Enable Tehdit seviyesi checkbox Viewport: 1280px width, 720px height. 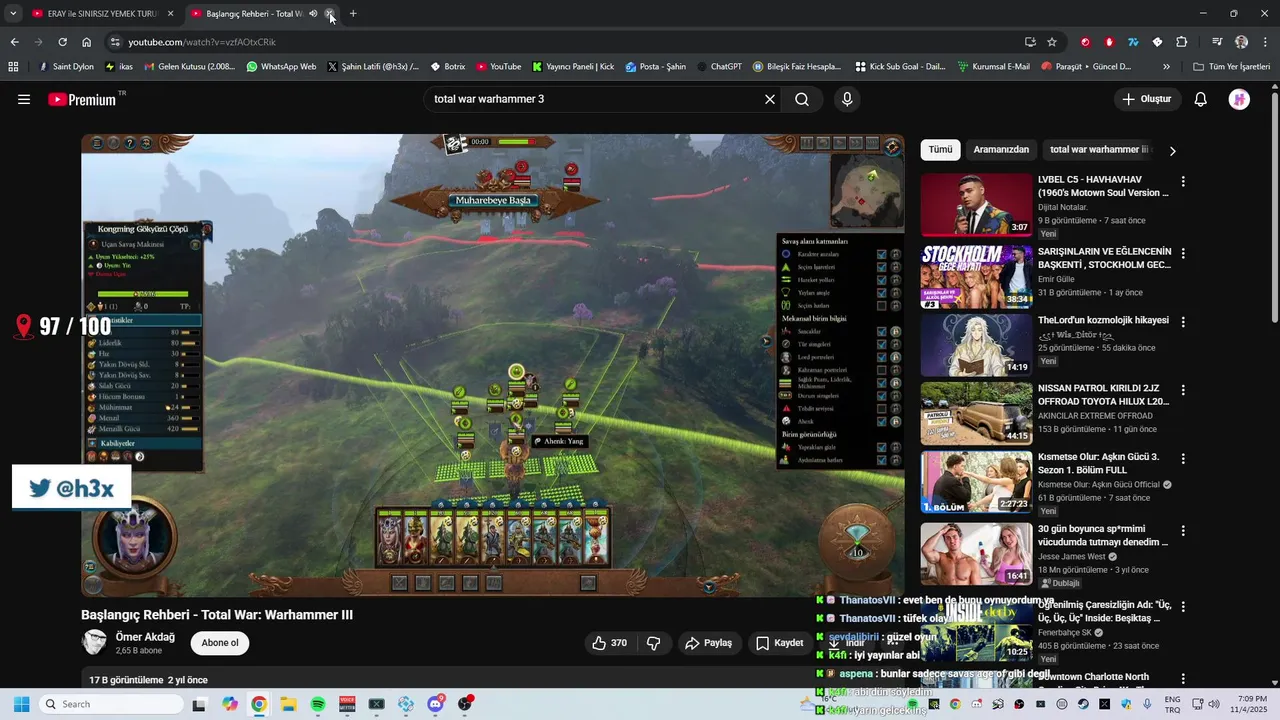[882, 409]
